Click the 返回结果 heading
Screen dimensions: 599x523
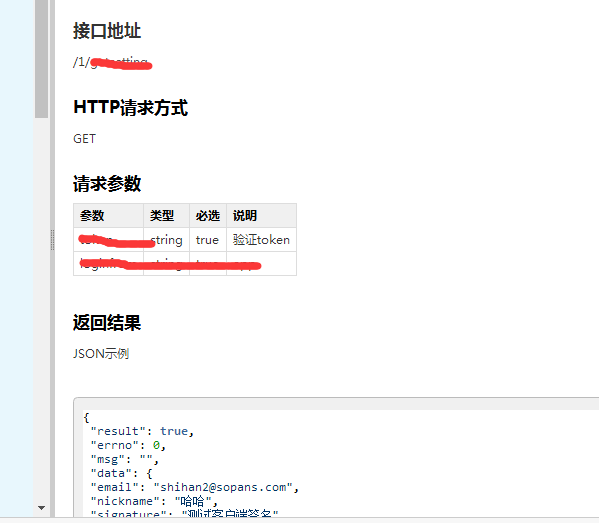pos(107,323)
